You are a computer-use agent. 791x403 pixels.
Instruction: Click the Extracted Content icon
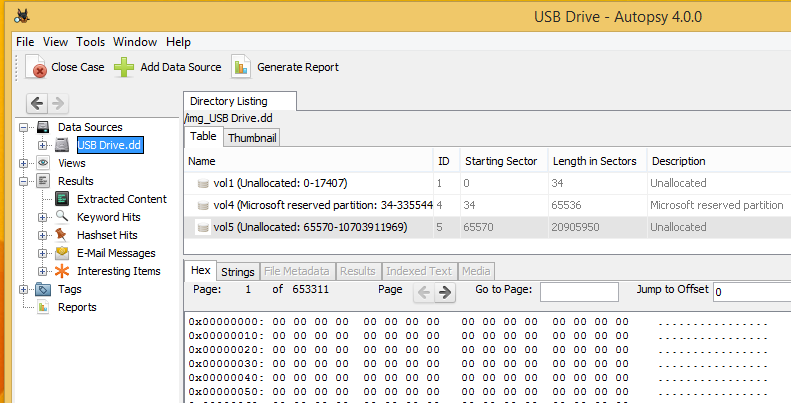click(62, 199)
